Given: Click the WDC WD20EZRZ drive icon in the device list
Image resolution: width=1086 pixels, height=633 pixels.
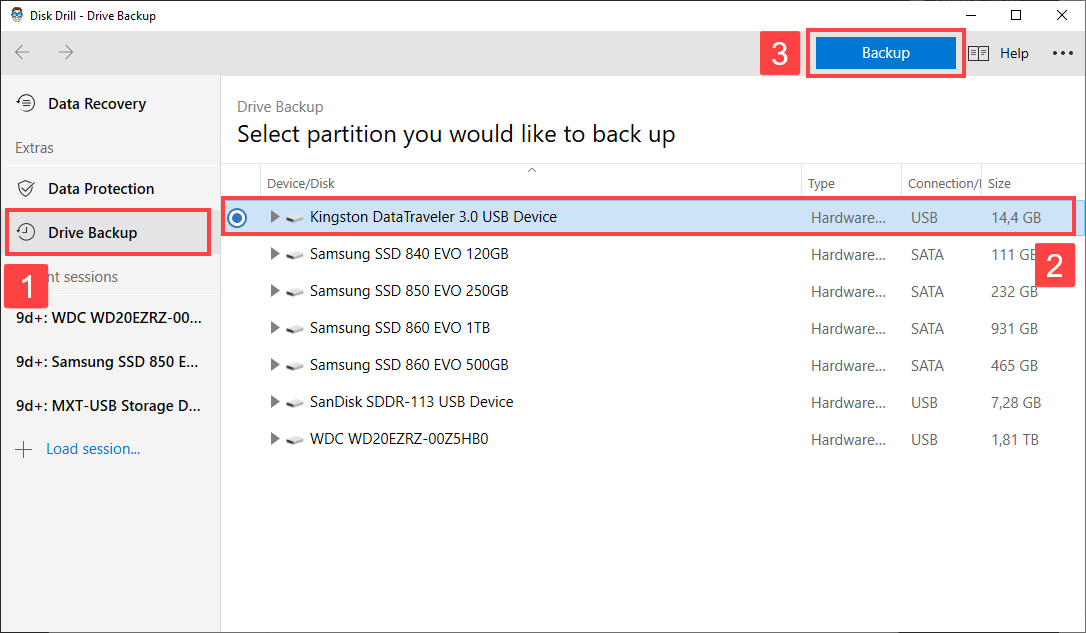Looking at the screenshot, I should (294, 440).
